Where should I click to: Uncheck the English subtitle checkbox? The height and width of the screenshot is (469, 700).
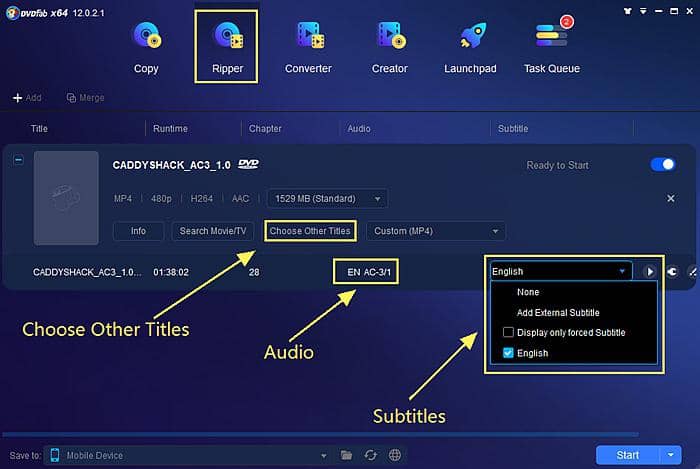[508, 353]
